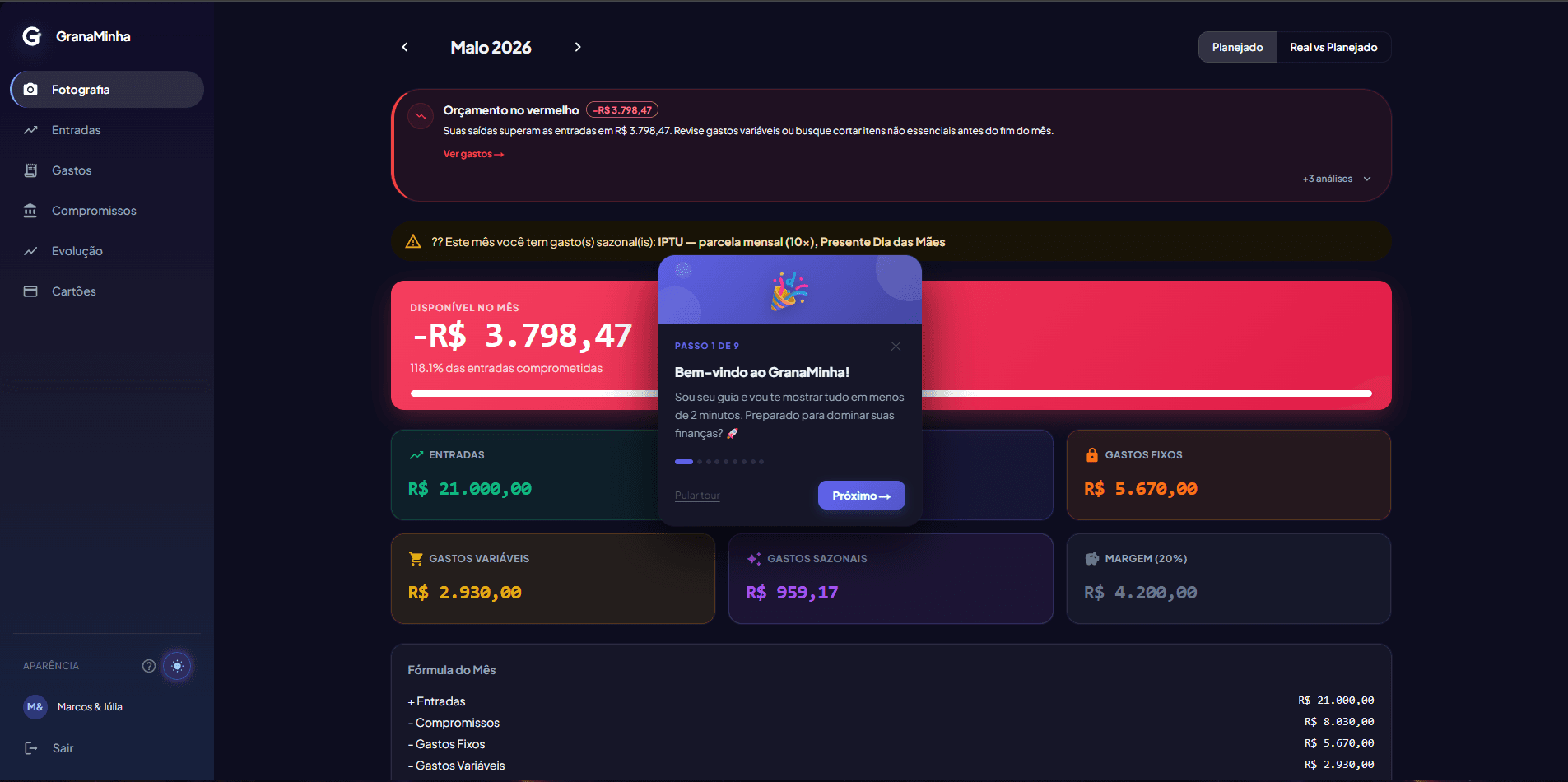Viewport: 1568px width, 782px height.
Task: Click the party popper tour illustration
Action: pos(789,291)
